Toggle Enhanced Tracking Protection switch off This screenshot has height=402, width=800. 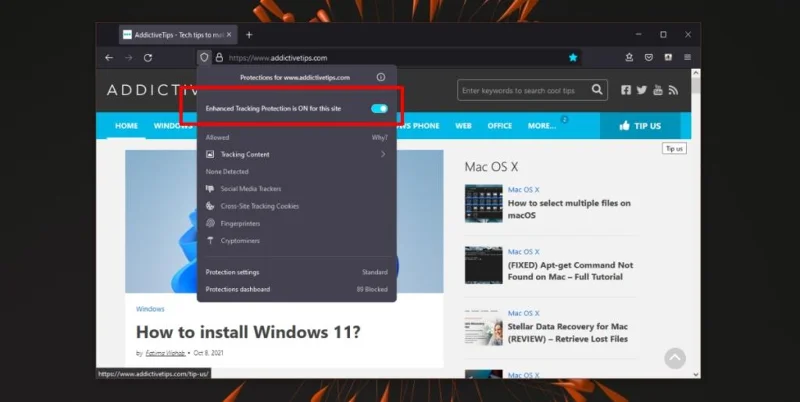pos(379,108)
